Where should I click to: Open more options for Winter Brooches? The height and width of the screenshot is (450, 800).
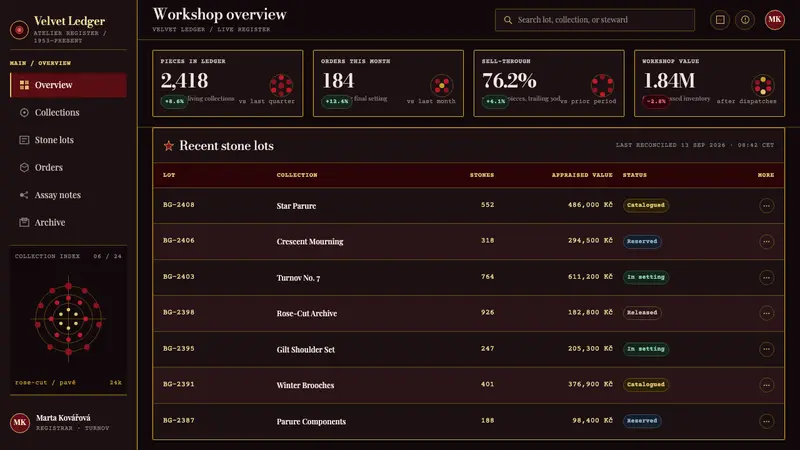766,385
